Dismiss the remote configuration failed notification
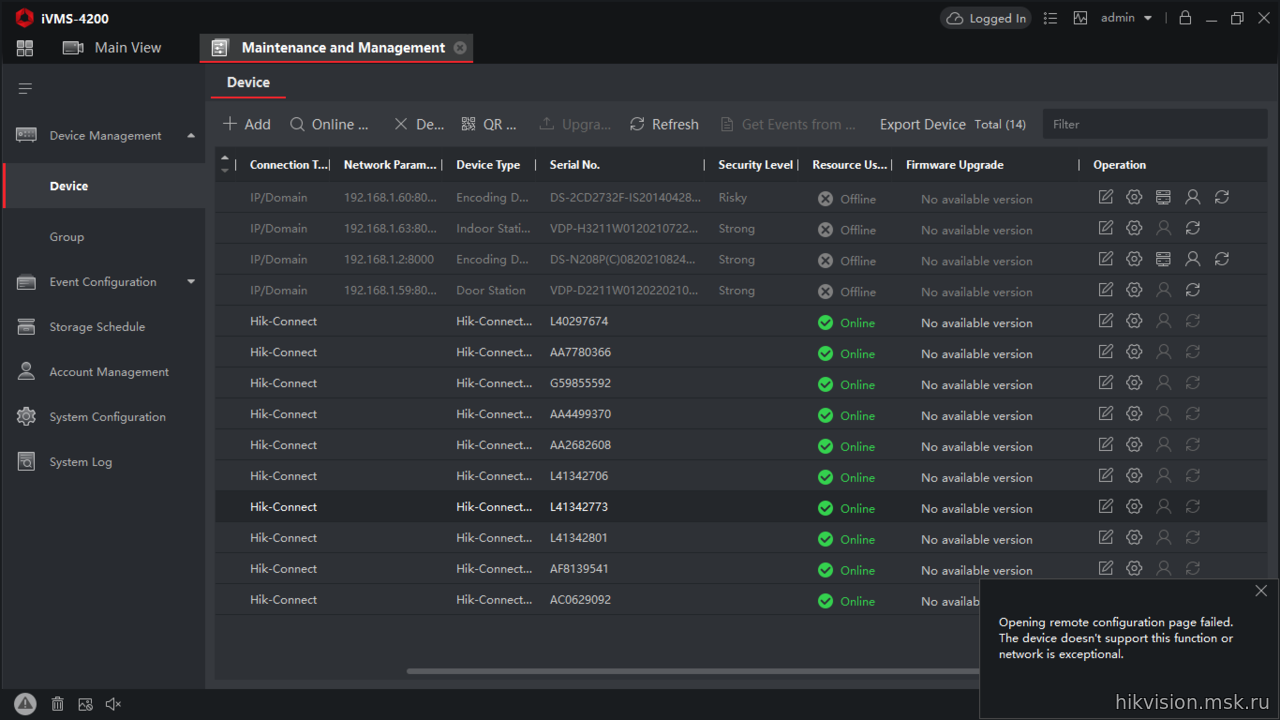The height and width of the screenshot is (720, 1280). [x=1261, y=591]
